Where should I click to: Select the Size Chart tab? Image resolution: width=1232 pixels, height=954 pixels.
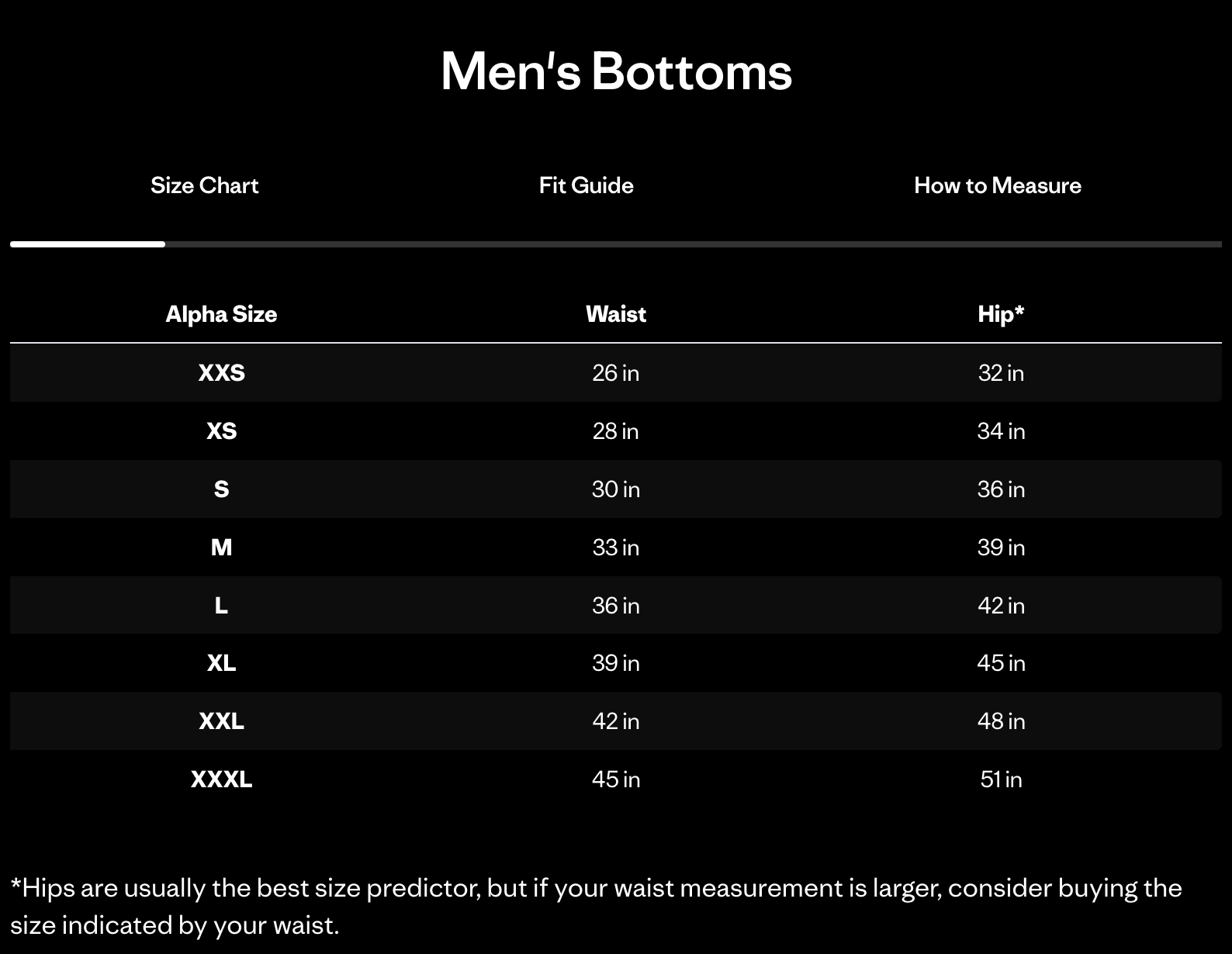pyautogui.click(x=204, y=185)
